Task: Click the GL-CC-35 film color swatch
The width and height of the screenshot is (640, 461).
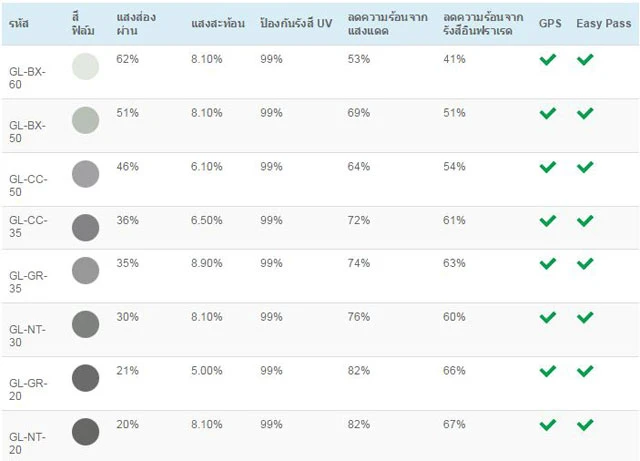Action: point(86,228)
